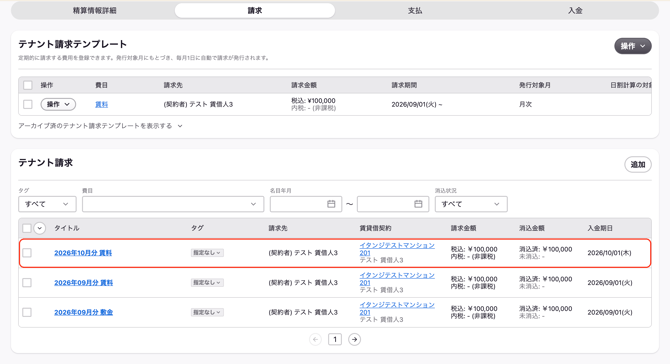Go to the next page arrow
The height and width of the screenshot is (364, 670).
(354, 339)
